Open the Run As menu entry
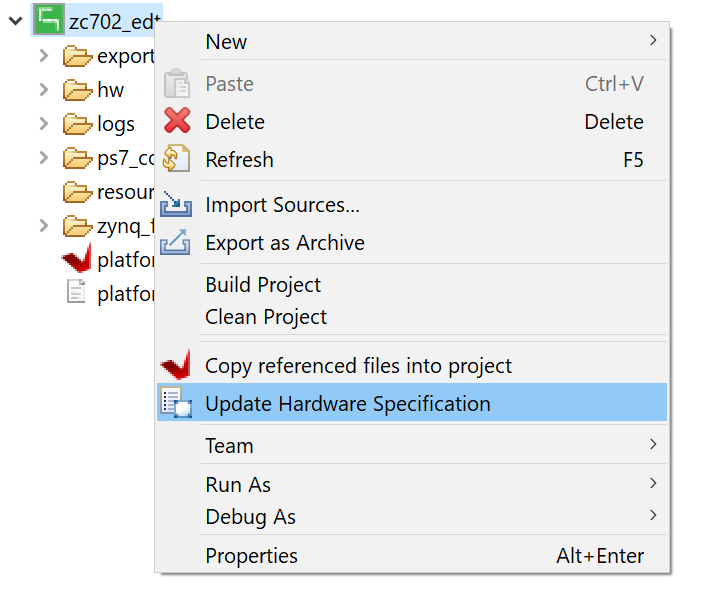The height and width of the screenshot is (592, 717). click(412, 484)
